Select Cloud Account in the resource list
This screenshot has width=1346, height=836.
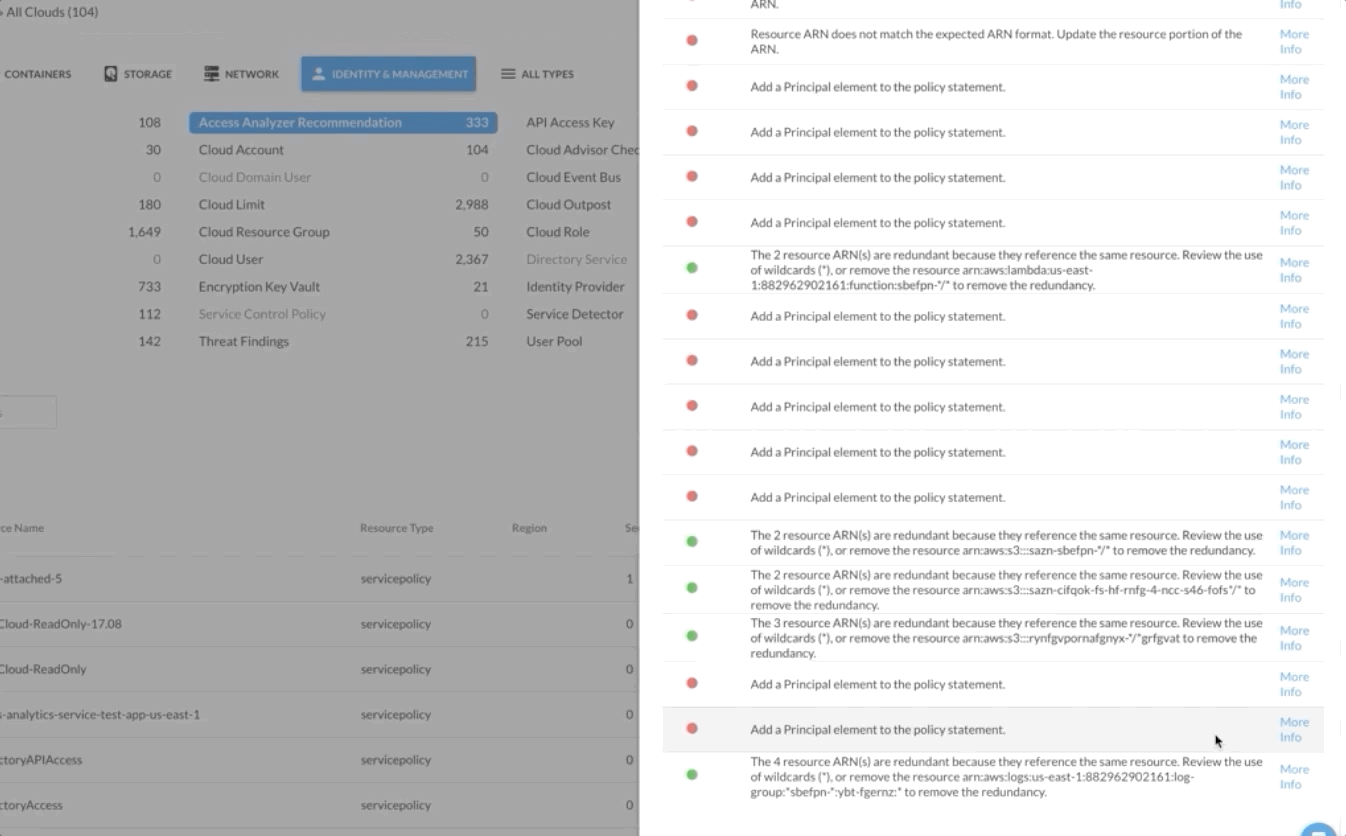click(241, 150)
